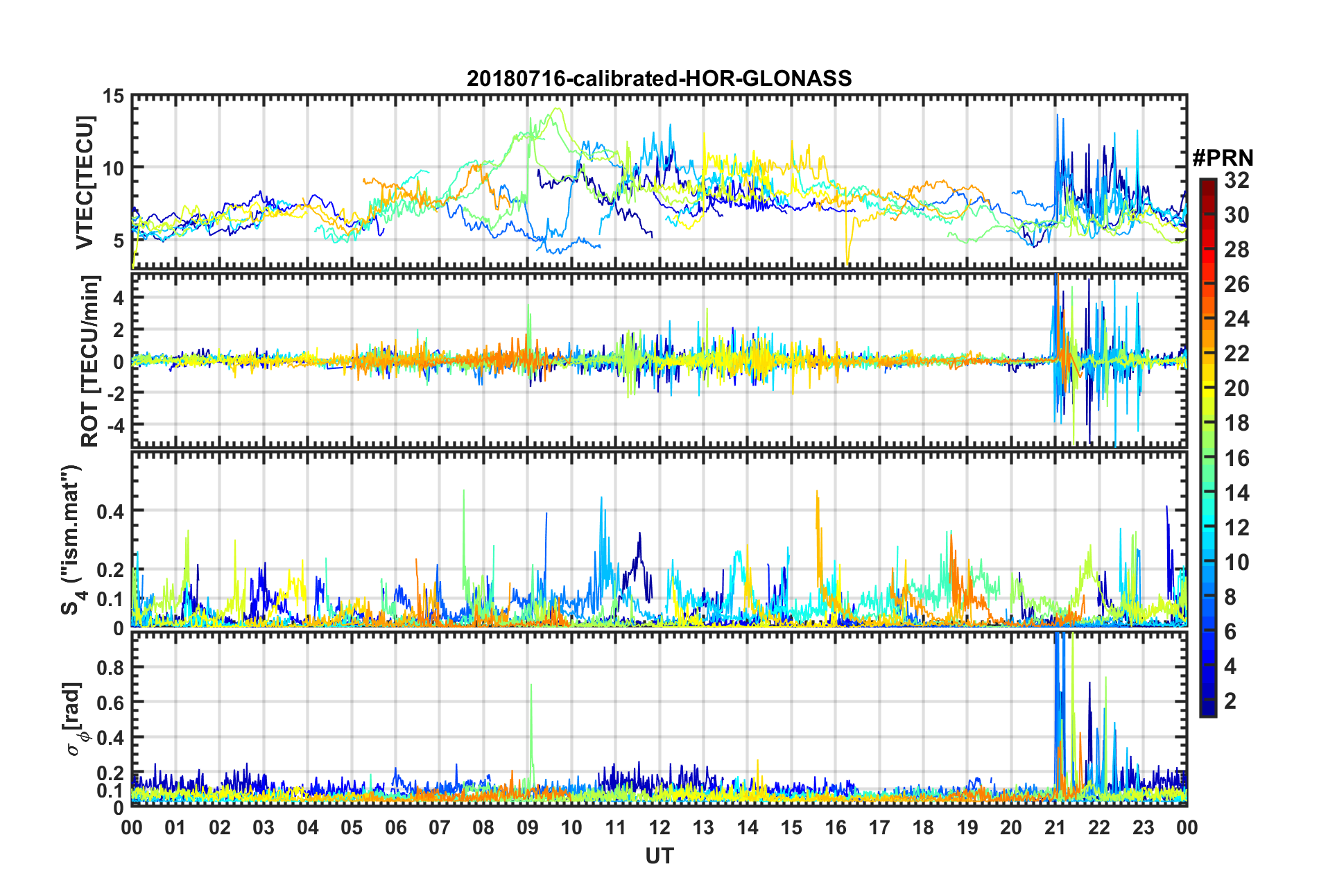Click the plot title 20180716-calibrated-HOR-GLONASS
1319x896 pixels.
click(659, 78)
